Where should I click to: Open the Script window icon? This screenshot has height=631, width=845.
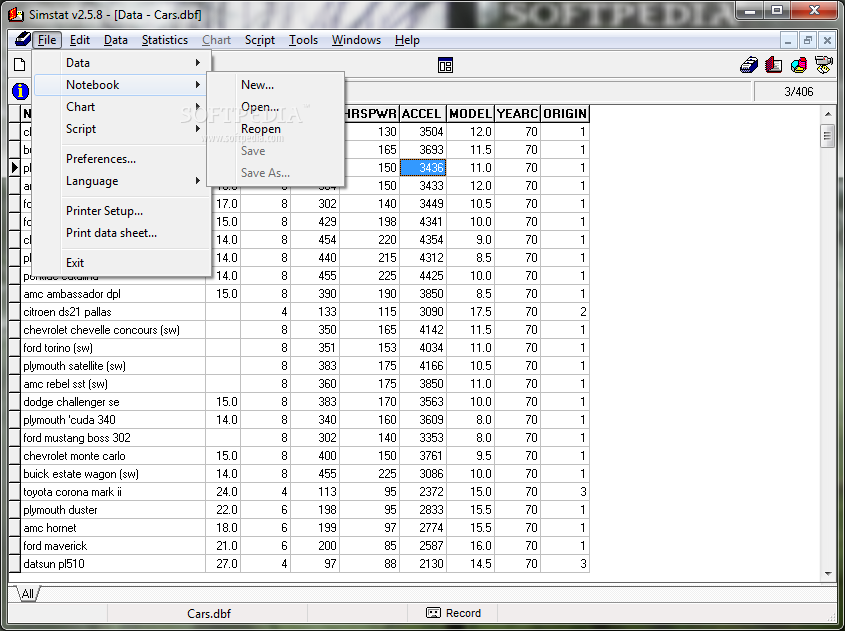[823, 65]
